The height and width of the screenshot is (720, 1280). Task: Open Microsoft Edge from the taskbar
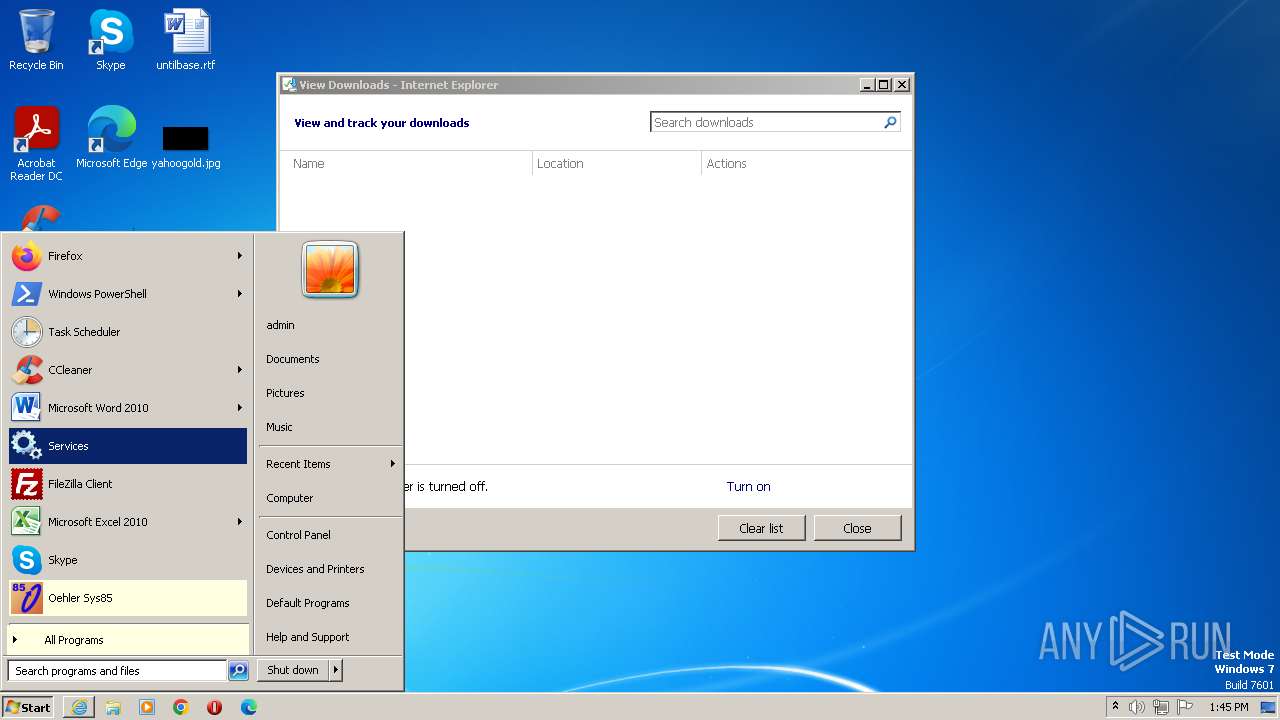pos(249,707)
